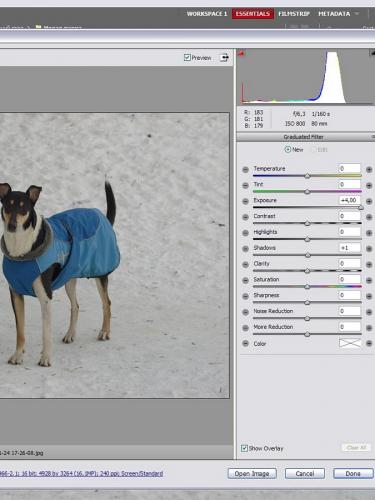Switch to the Filmstrip workspace
Viewport: 375px width, 500px height.
(x=294, y=14)
